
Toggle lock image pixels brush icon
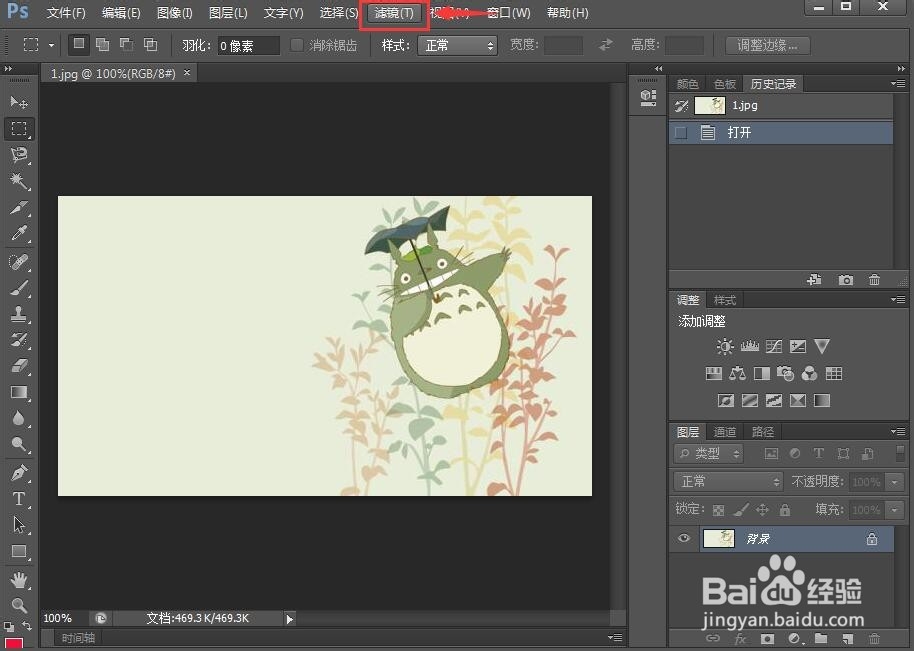click(x=741, y=510)
